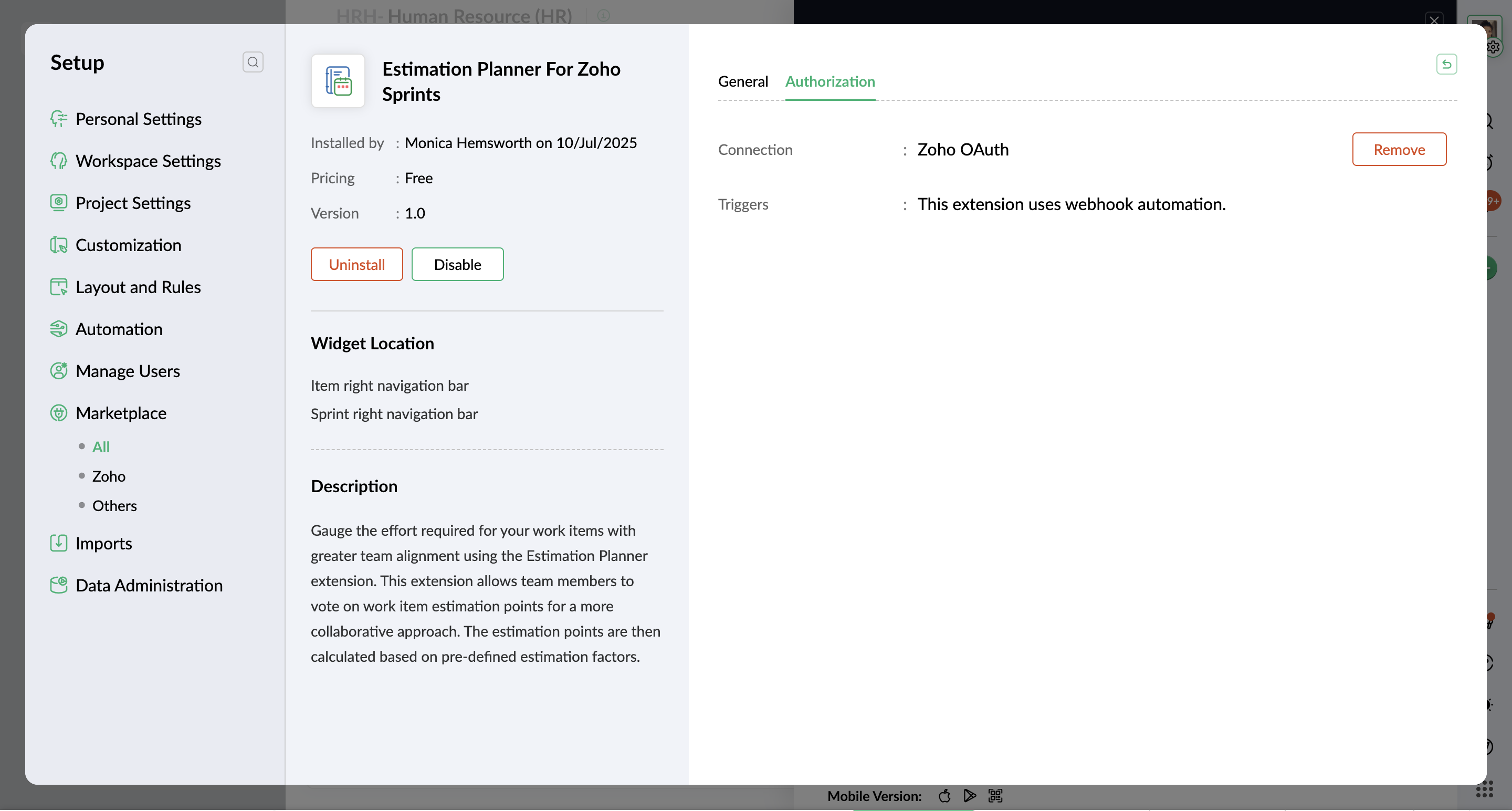Image resolution: width=1512 pixels, height=811 pixels.
Task: Open the Google Play mobile icon
Action: 970,796
